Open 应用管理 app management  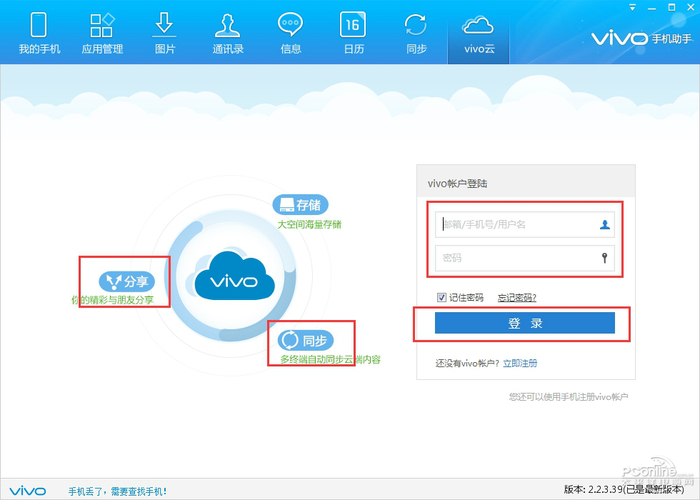click(102, 33)
